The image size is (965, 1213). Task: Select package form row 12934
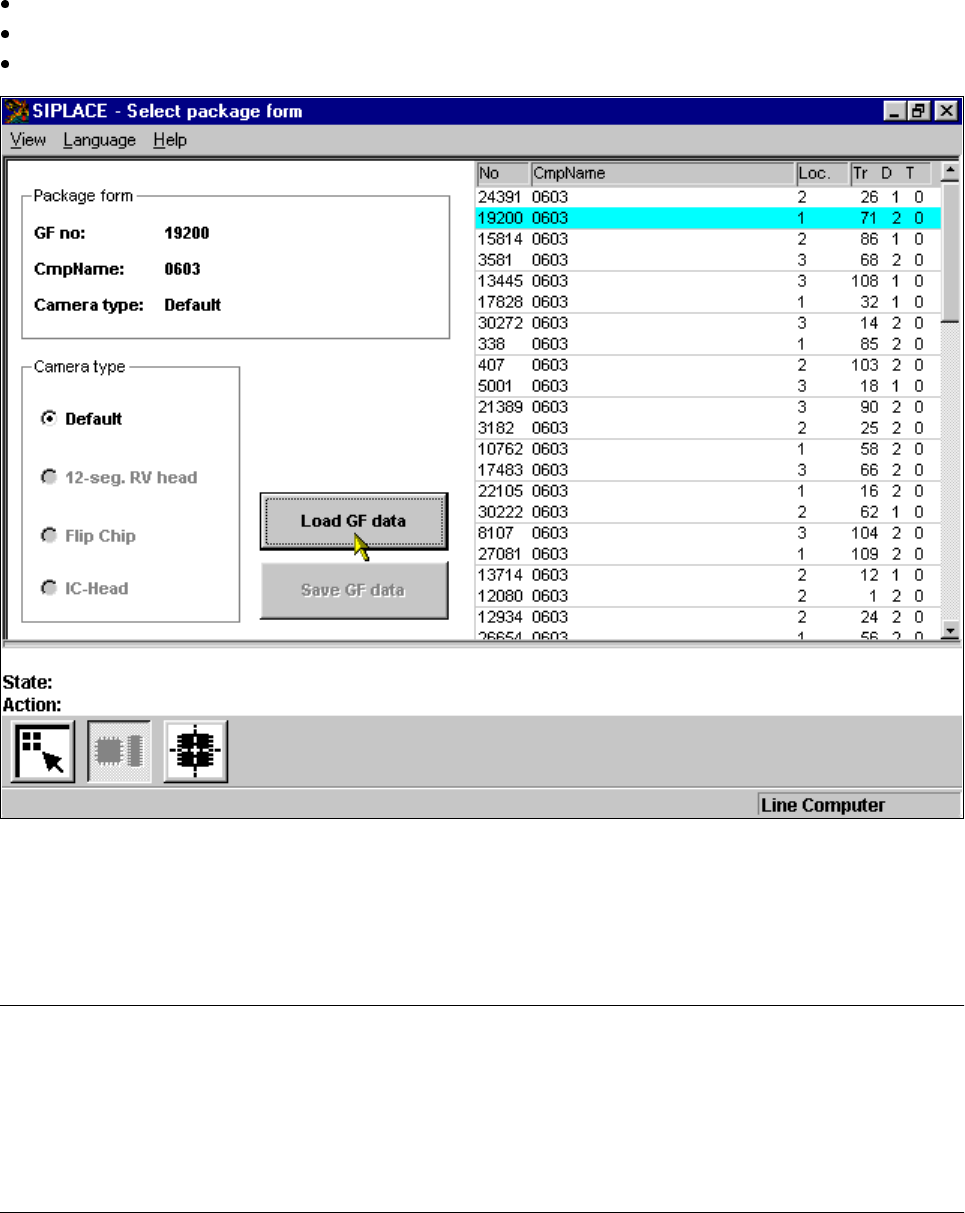(x=708, y=617)
